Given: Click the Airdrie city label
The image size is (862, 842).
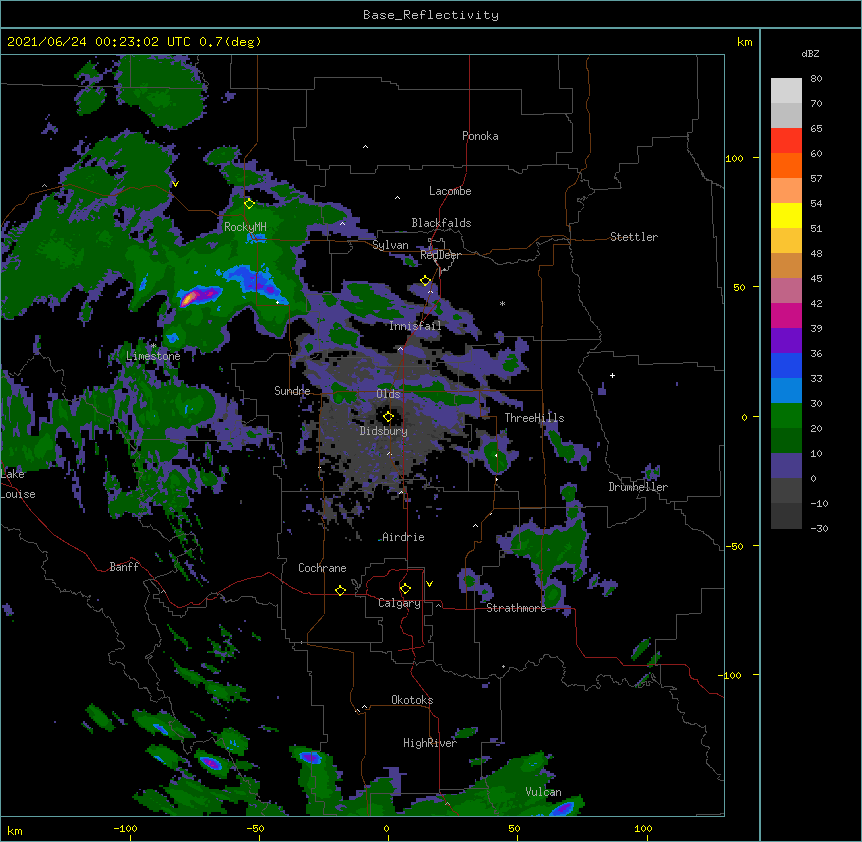Looking at the screenshot, I should click(x=403, y=537).
